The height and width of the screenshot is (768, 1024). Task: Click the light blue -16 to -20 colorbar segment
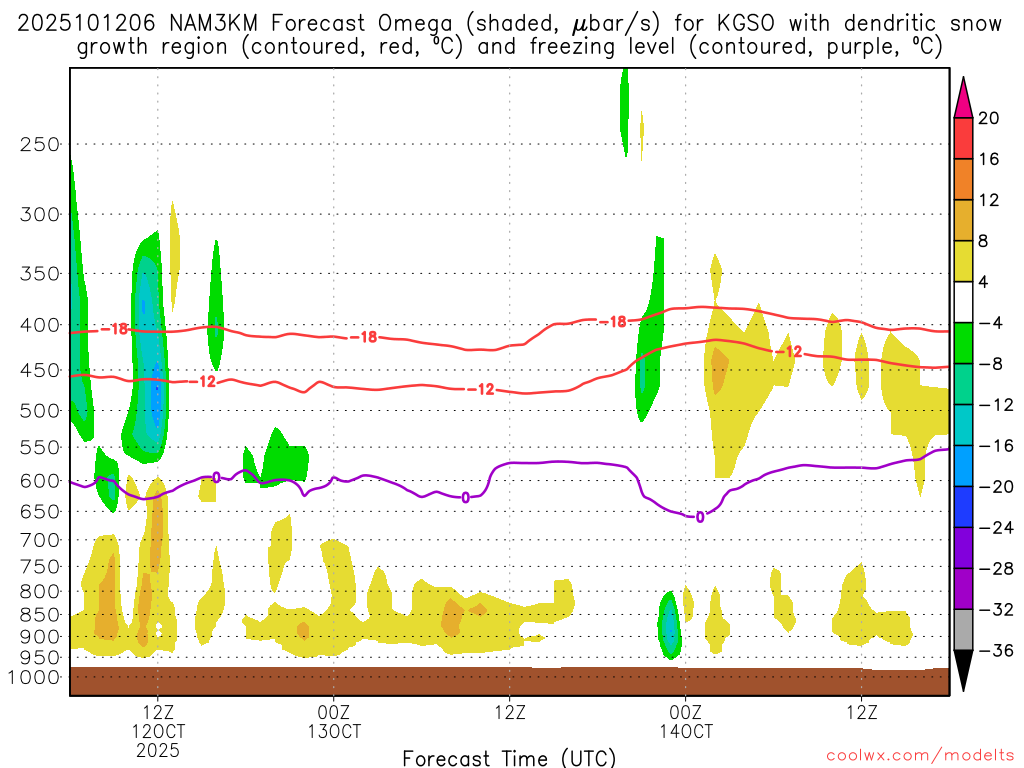[x=963, y=466]
